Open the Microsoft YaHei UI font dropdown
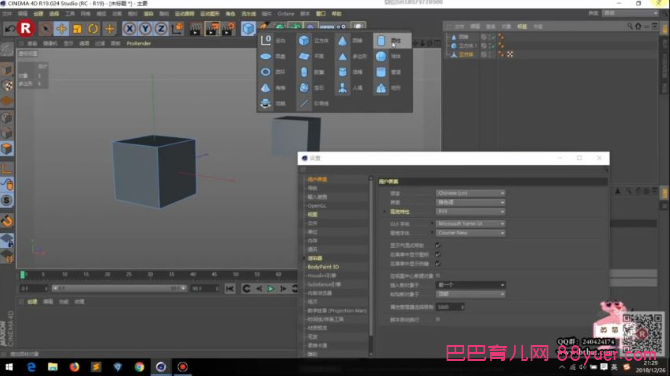The height and width of the screenshot is (376, 670). pyautogui.click(x=470, y=223)
